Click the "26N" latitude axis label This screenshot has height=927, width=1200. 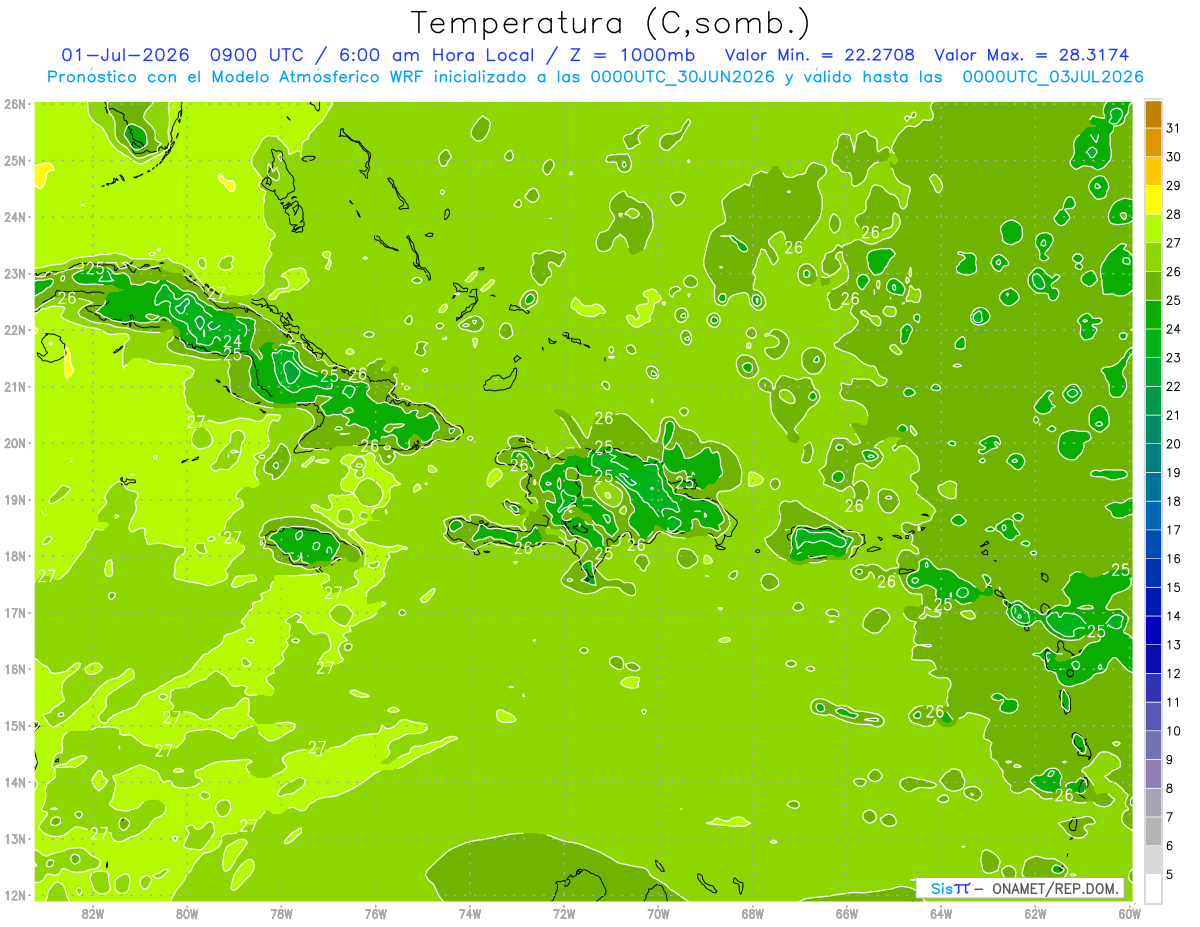coord(15,104)
